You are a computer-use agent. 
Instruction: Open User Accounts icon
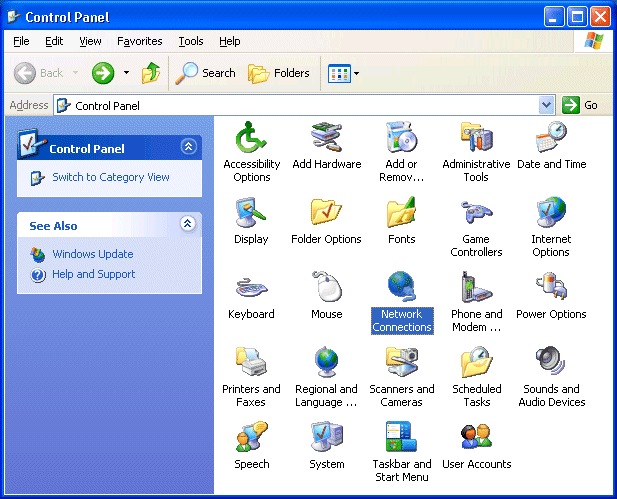coord(477,438)
